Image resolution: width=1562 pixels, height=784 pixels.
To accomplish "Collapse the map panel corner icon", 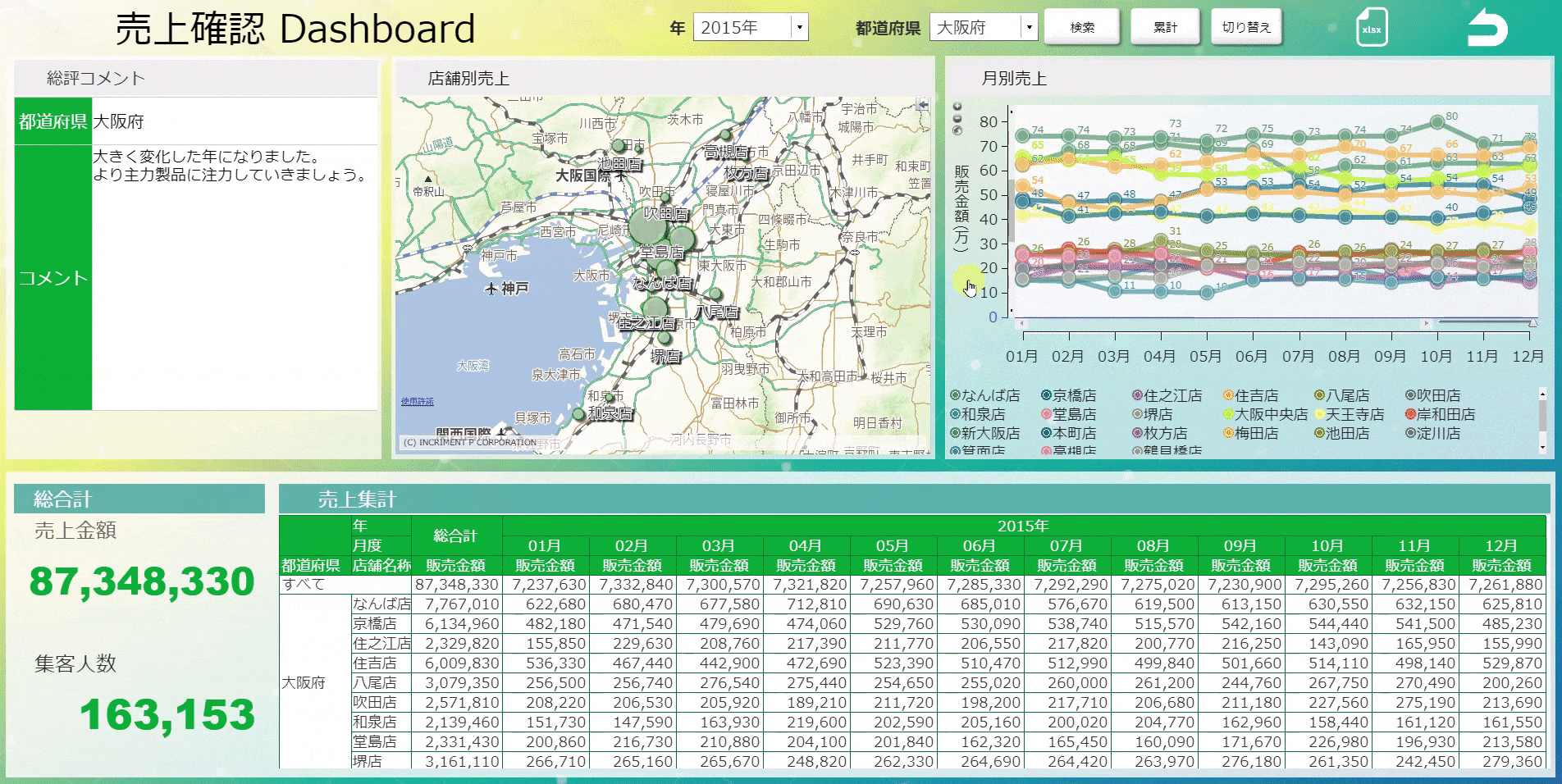I will [x=924, y=104].
